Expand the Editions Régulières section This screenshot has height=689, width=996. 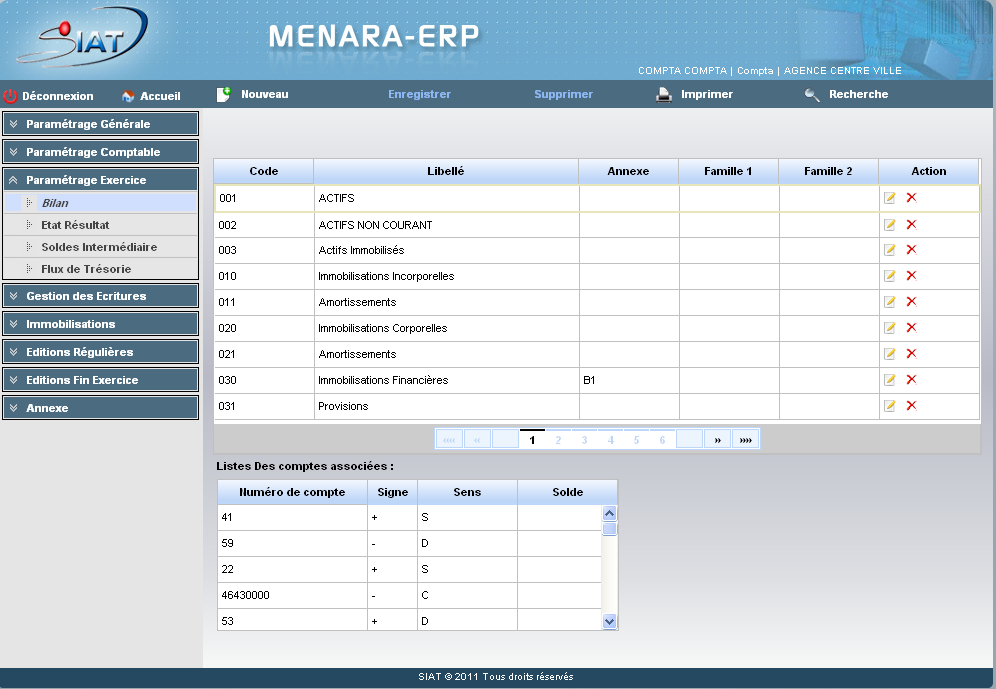tap(100, 352)
